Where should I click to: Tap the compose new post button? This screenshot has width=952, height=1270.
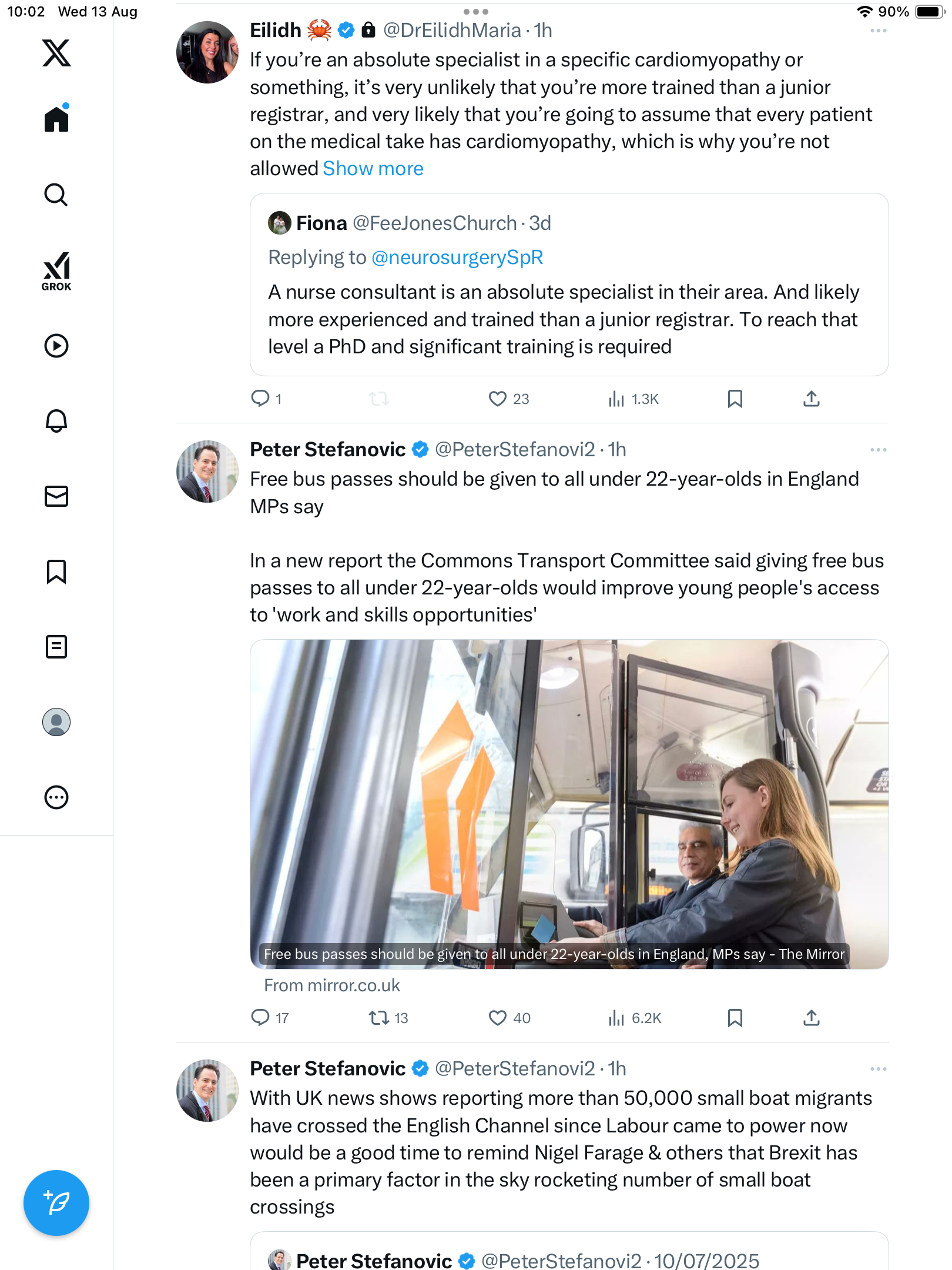pyautogui.click(x=56, y=1203)
